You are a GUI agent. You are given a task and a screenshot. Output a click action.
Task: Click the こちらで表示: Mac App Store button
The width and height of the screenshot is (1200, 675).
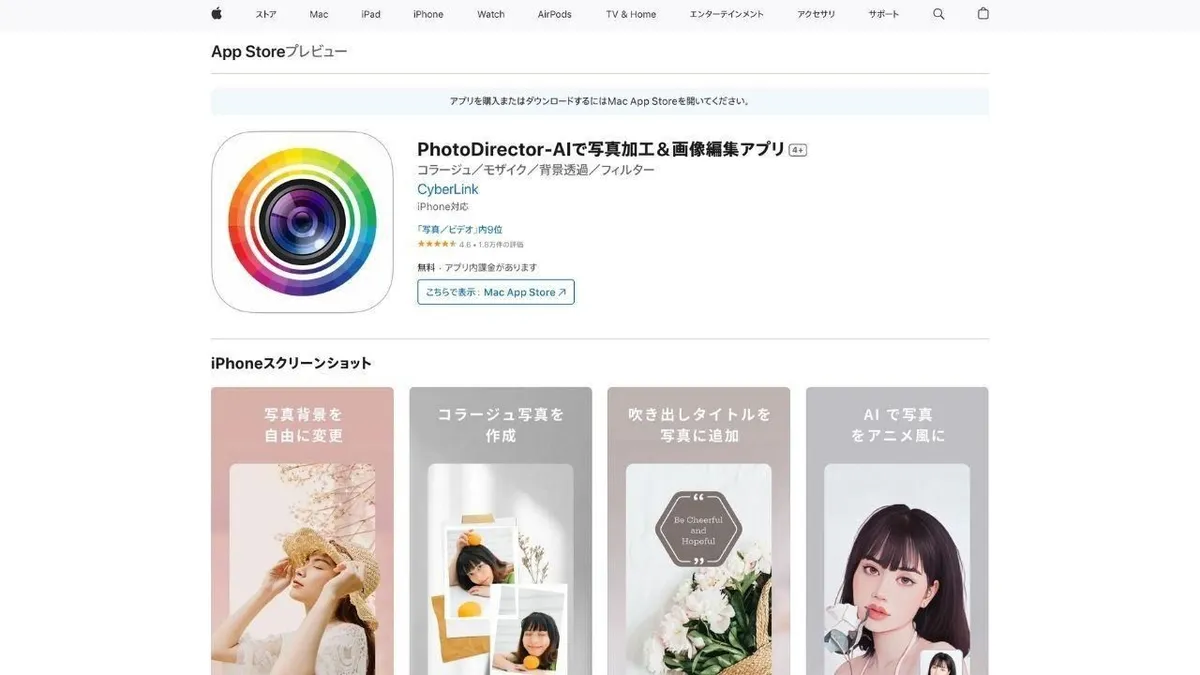point(496,292)
